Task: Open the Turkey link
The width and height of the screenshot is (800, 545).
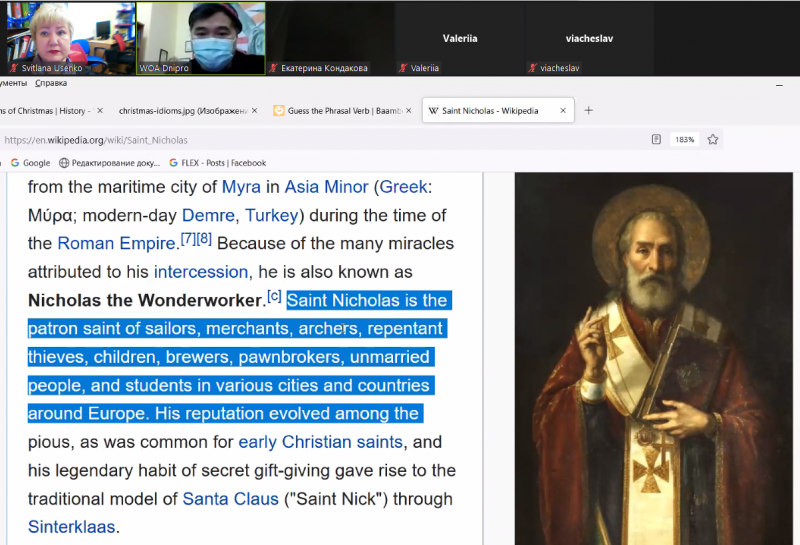Action: coord(271,215)
